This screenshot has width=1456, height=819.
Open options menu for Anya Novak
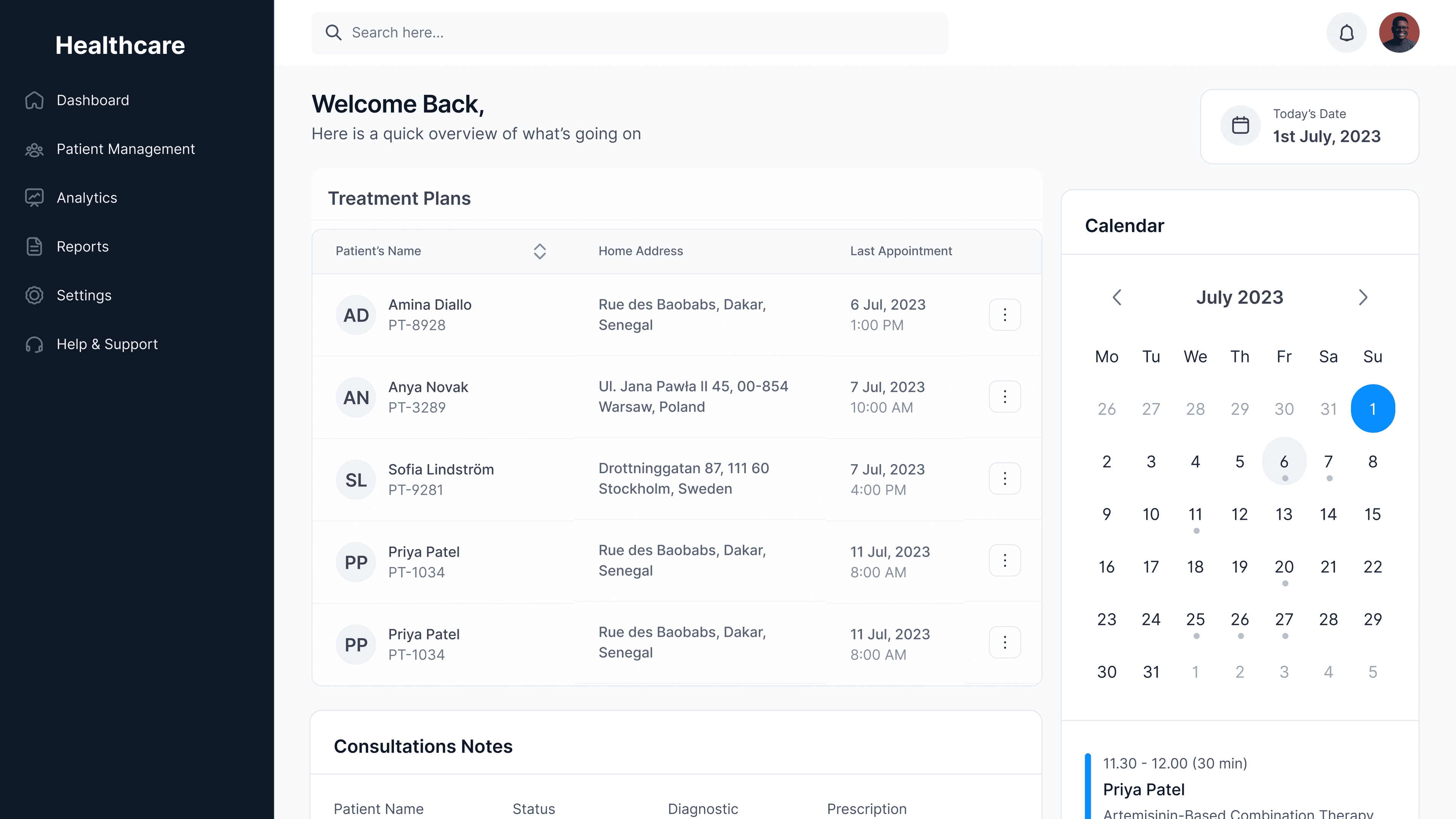click(x=1004, y=397)
